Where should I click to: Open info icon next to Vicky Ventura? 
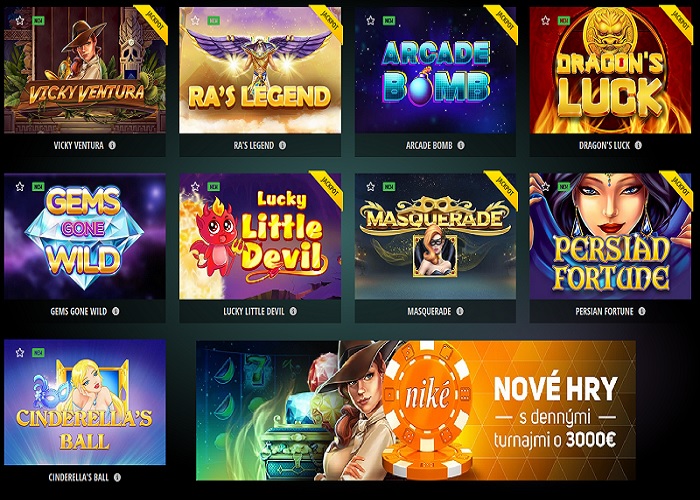click(x=112, y=145)
